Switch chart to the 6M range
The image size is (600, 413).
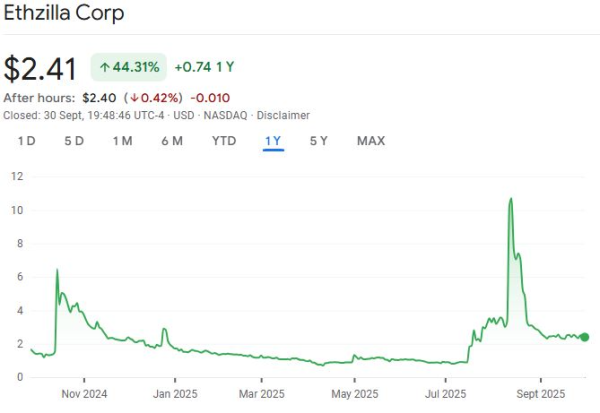click(x=172, y=141)
